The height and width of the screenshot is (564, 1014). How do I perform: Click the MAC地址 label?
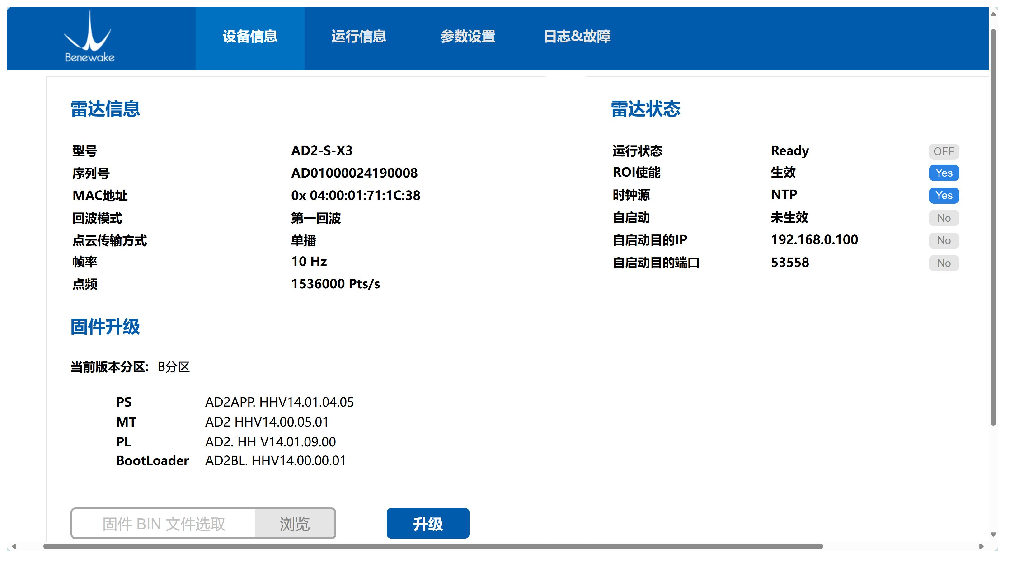(x=100, y=195)
